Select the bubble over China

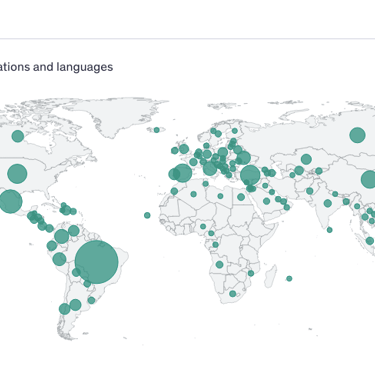click(369, 179)
